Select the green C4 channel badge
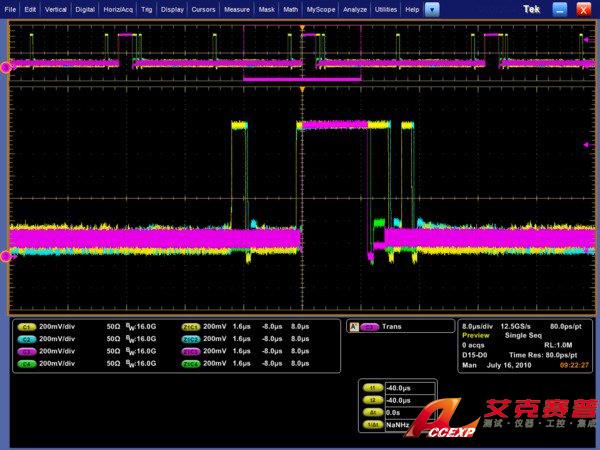The image size is (600, 450). 26,365
